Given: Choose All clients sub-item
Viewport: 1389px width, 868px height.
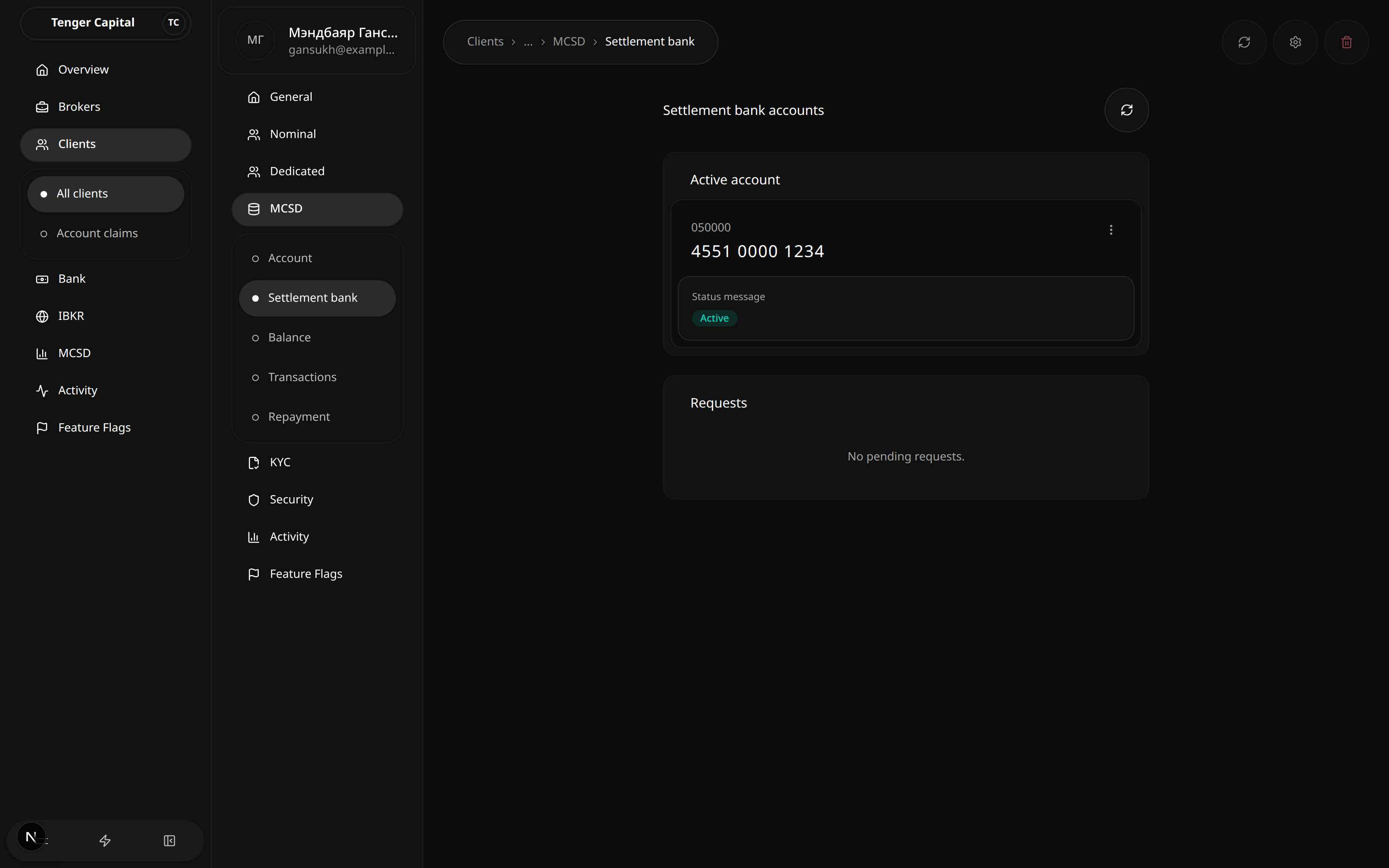Looking at the screenshot, I should (105, 193).
